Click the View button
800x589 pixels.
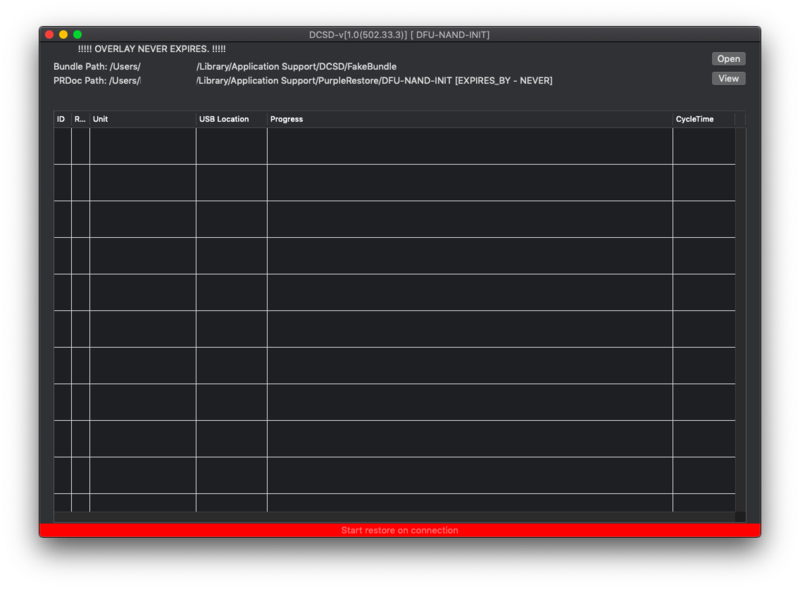coord(728,79)
